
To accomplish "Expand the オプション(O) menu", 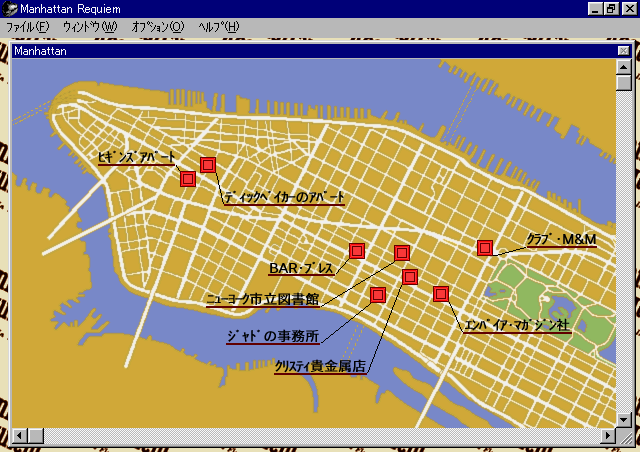I will pos(158,26).
